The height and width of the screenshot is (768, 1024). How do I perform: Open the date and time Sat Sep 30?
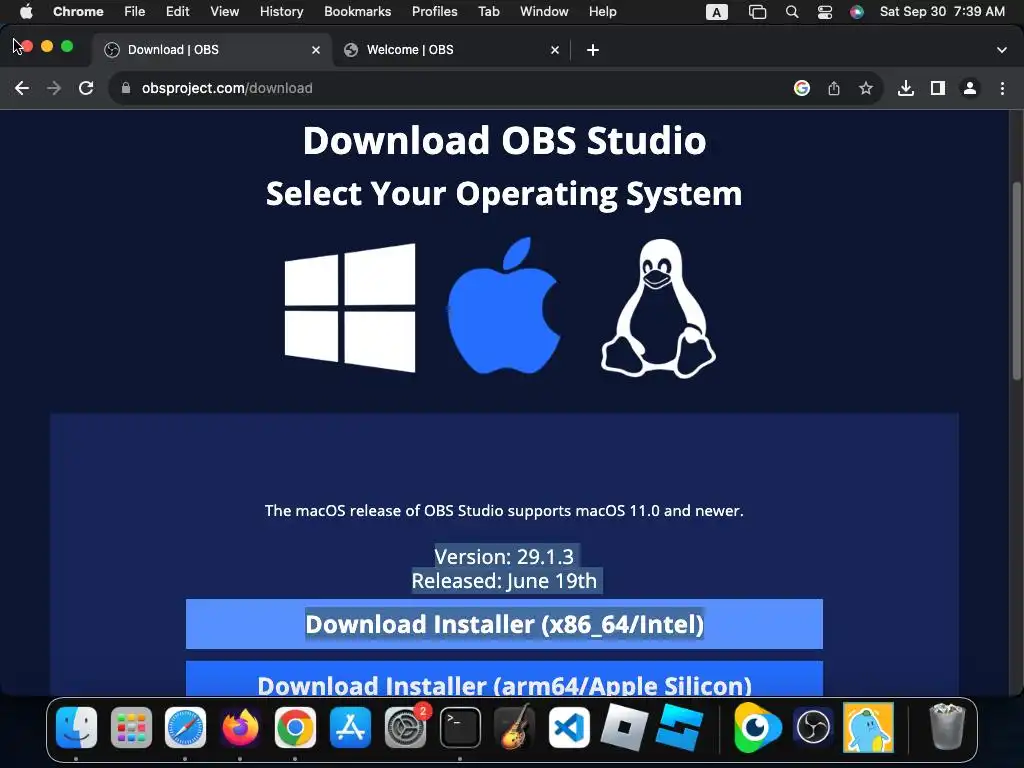coord(942,12)
